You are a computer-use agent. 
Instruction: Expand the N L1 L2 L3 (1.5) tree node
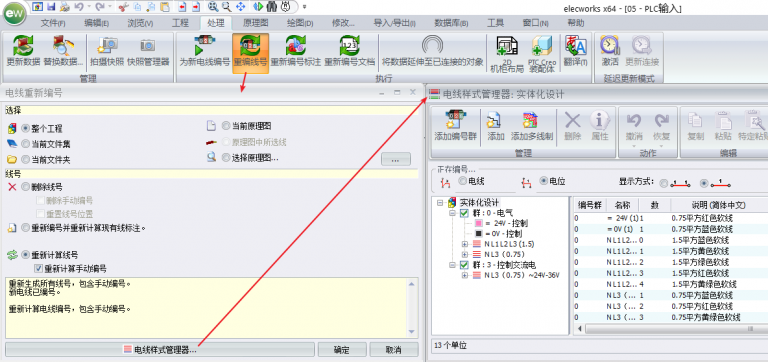465,243
